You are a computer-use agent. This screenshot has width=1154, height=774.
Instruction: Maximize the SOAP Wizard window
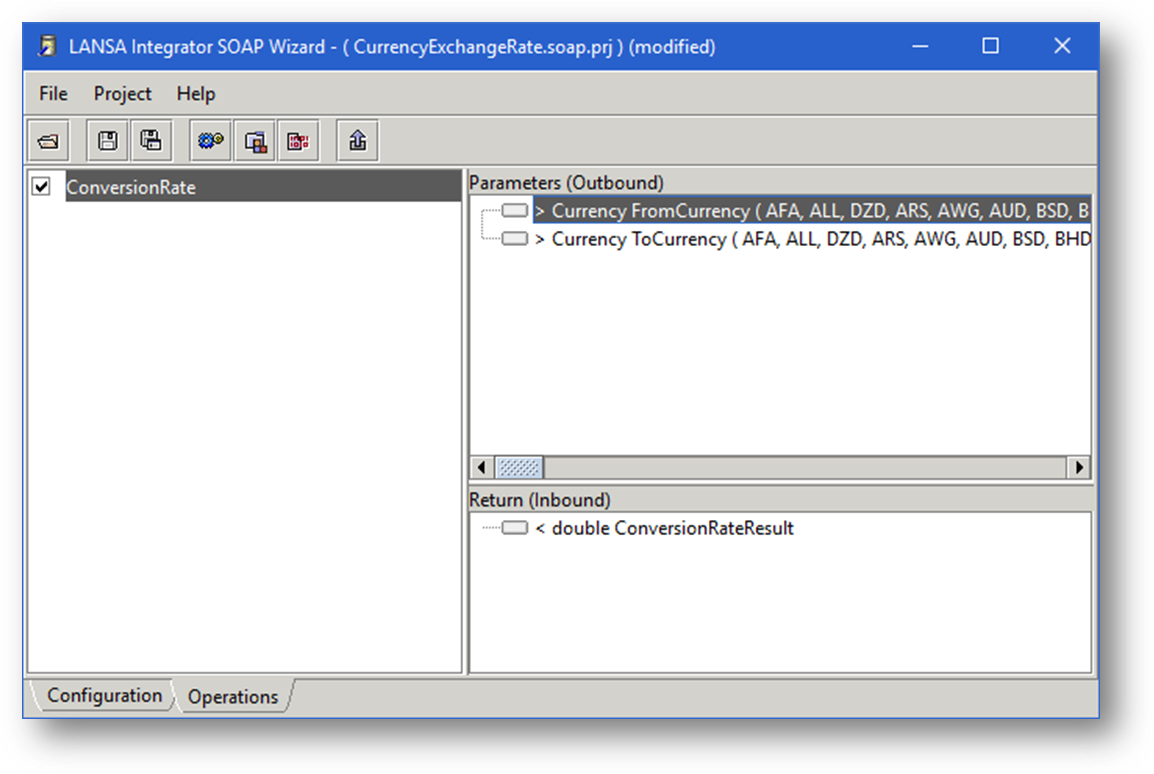[x=991, y=46]
